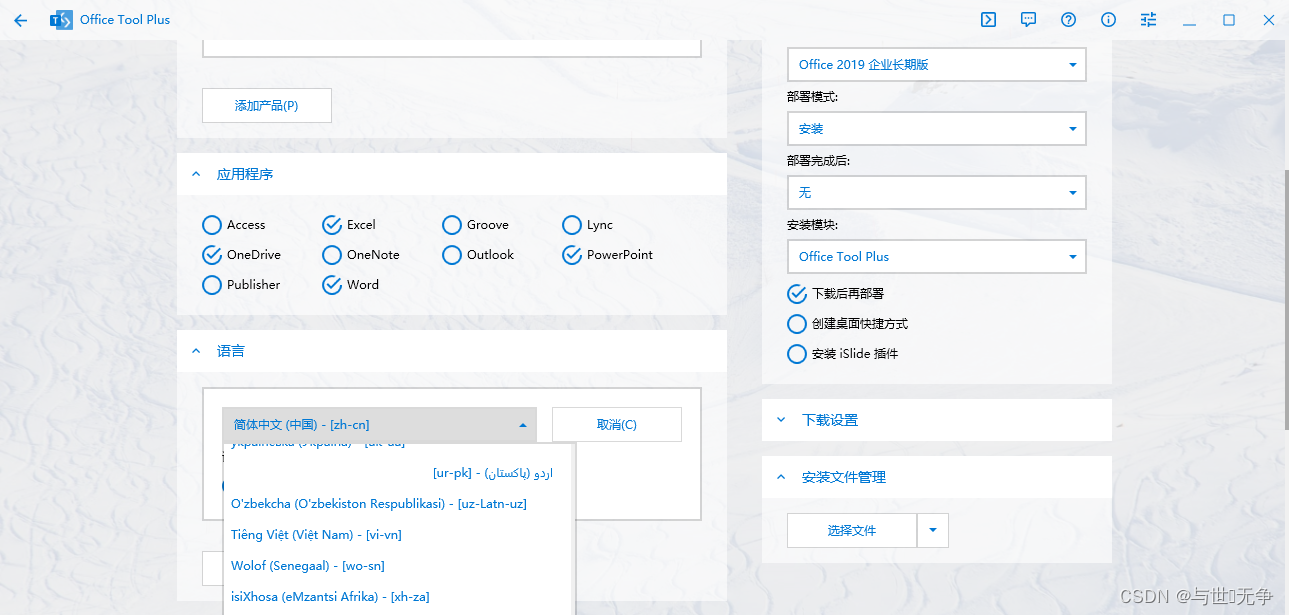The image size is (1289, 615).
Task: Open the command console icon
Action: (x=988, y=19)
